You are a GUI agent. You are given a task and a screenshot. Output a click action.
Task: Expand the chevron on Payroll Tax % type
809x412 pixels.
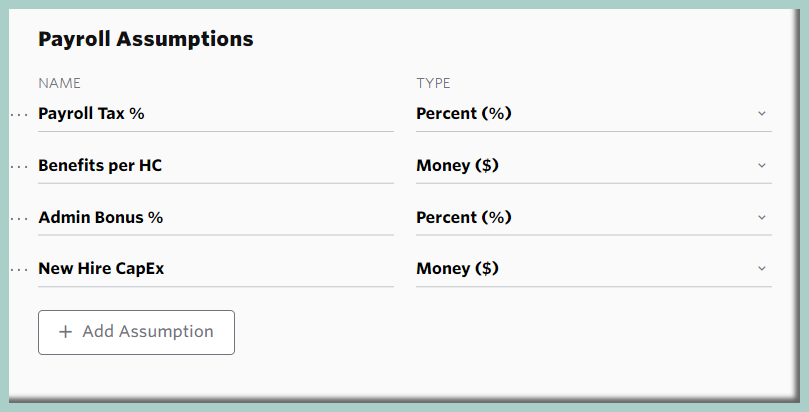click(x=761, y=114)
